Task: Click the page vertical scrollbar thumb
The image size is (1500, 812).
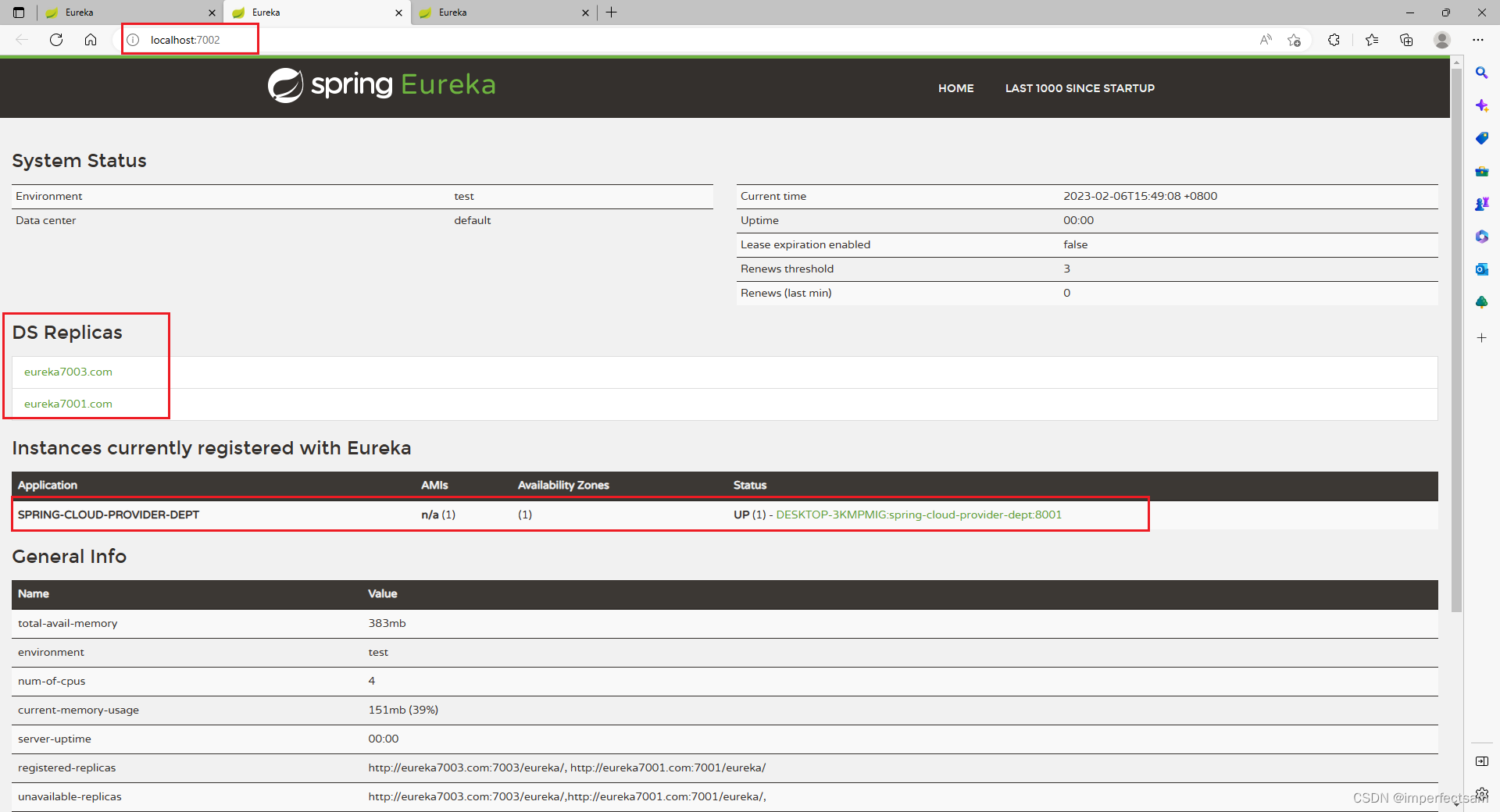Action: pos(1456,340)
